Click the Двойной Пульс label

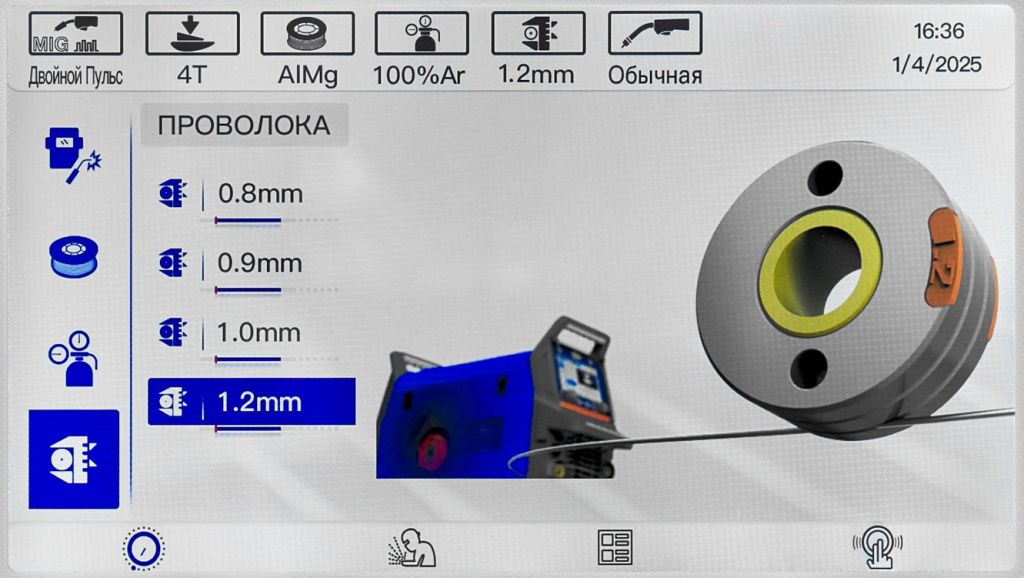click(x=76, y=76)
